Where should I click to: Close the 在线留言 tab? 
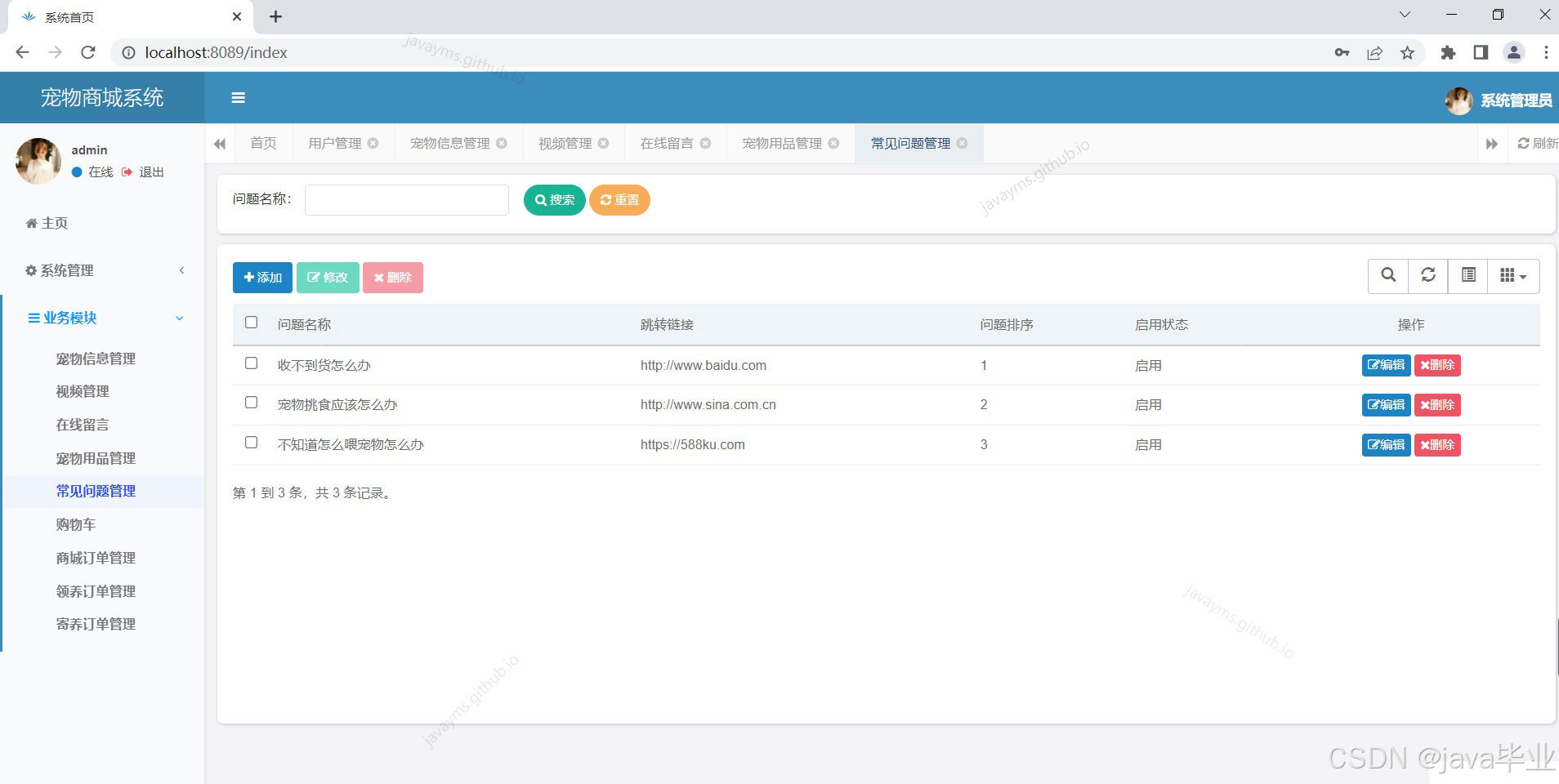(x=705, y=143)
